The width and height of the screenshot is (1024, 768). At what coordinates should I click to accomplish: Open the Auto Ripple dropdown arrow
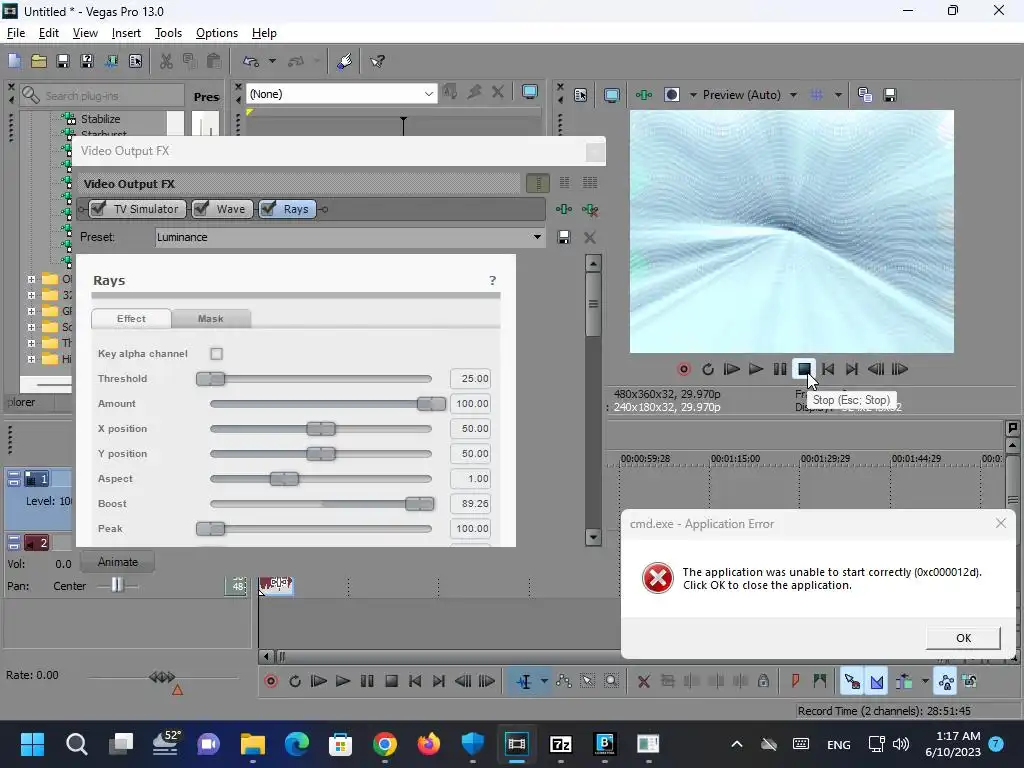pos(925,681)
